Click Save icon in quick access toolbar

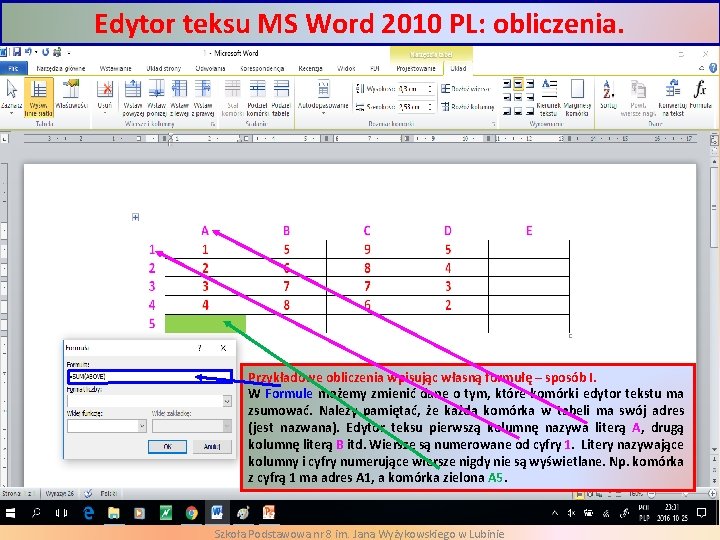17,52
